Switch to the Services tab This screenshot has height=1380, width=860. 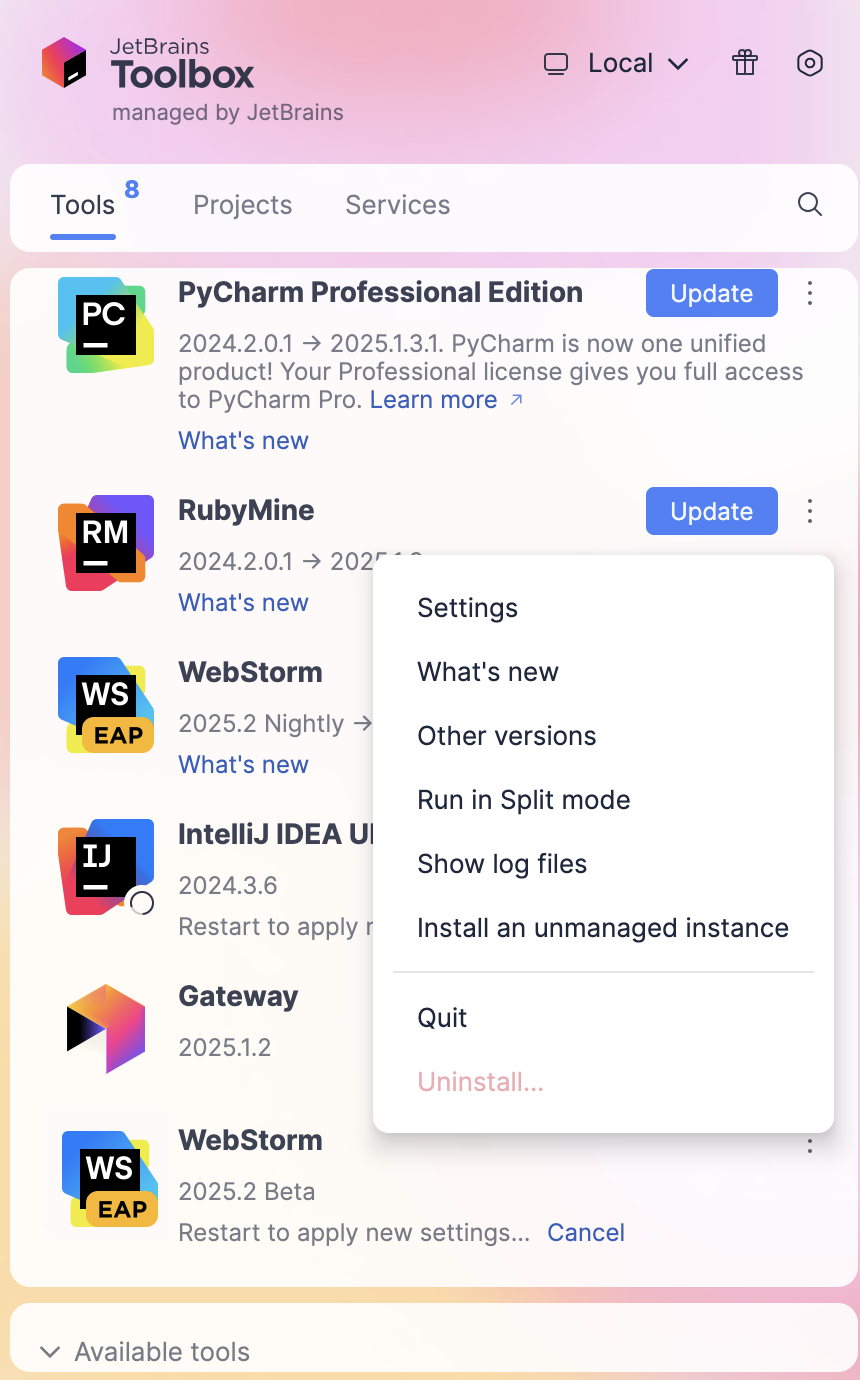[x=397, y=204]
